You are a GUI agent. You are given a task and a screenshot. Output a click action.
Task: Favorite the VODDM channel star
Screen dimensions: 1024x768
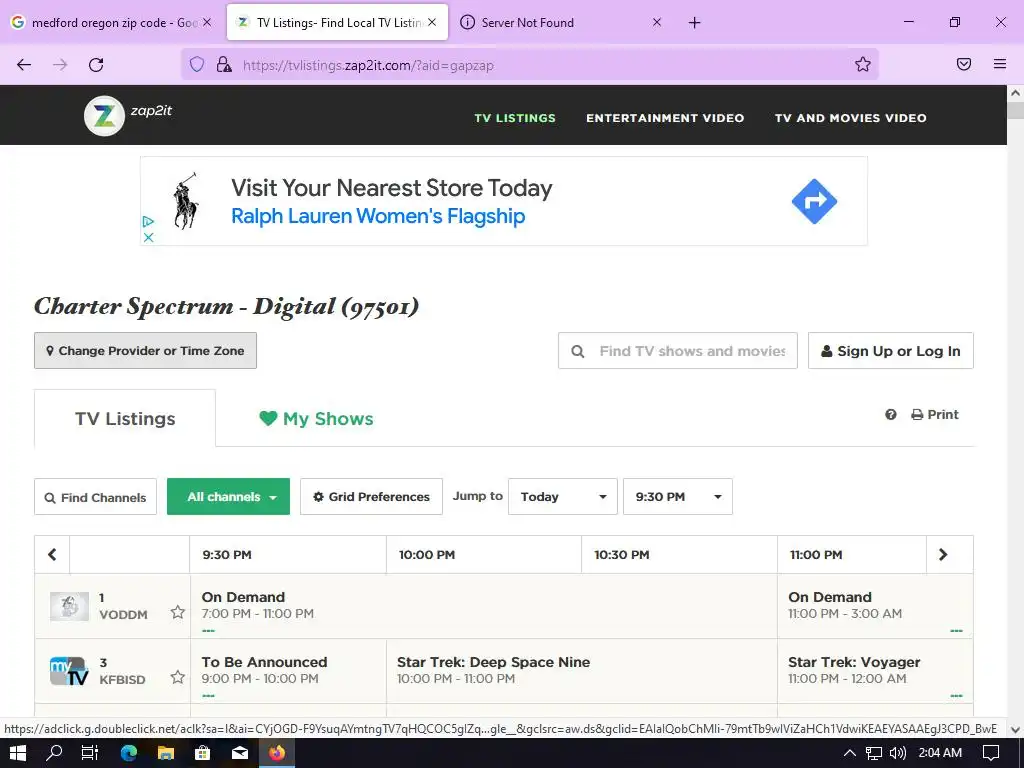point(178,612)
